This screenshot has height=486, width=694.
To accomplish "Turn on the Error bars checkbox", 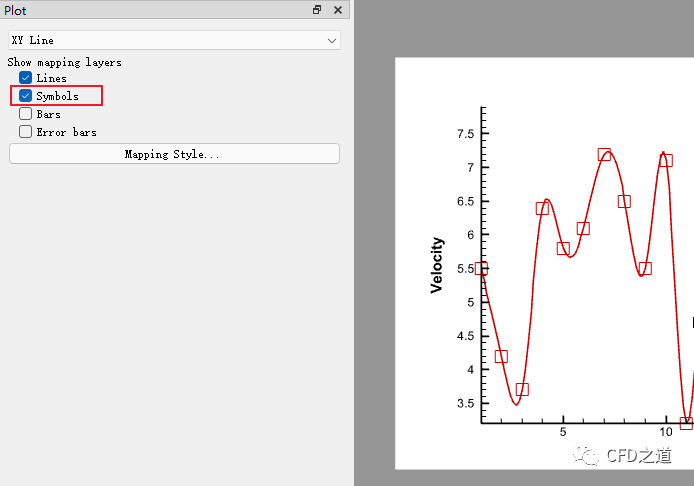I will [26, 132].
